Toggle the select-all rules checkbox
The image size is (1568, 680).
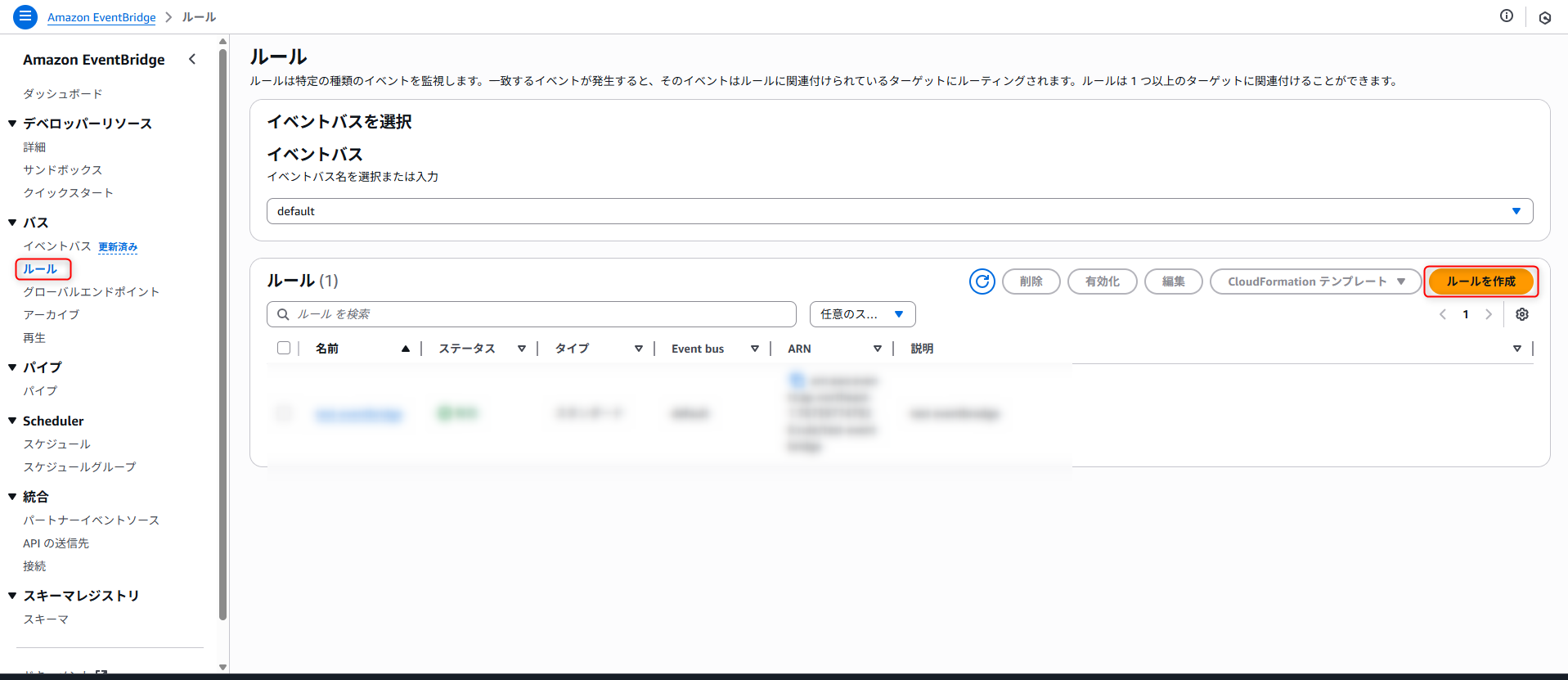click(284, 348)
